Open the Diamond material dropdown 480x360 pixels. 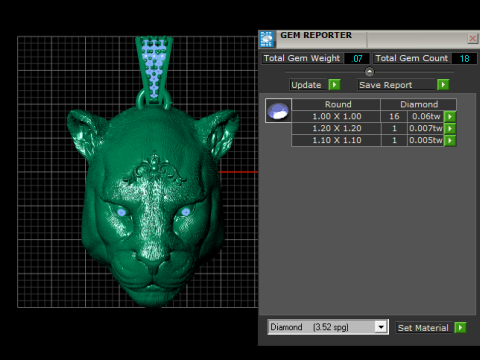point(381,327)
